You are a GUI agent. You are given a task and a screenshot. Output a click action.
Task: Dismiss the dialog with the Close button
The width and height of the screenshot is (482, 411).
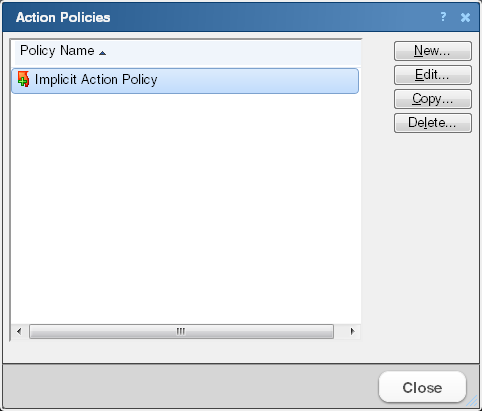click(422, 387)
